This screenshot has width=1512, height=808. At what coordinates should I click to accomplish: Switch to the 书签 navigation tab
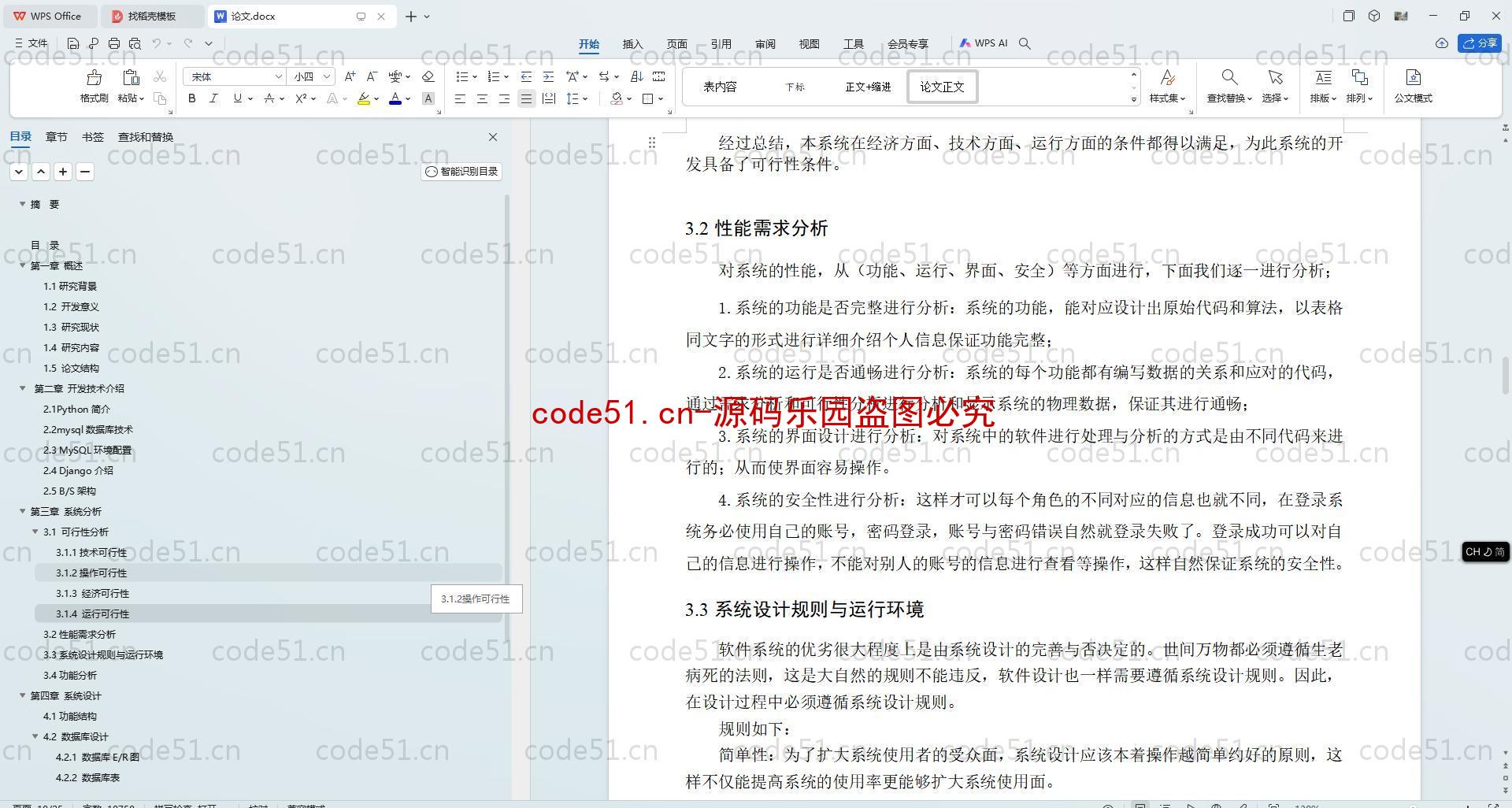pyautogui.click(x=92, y=137)
